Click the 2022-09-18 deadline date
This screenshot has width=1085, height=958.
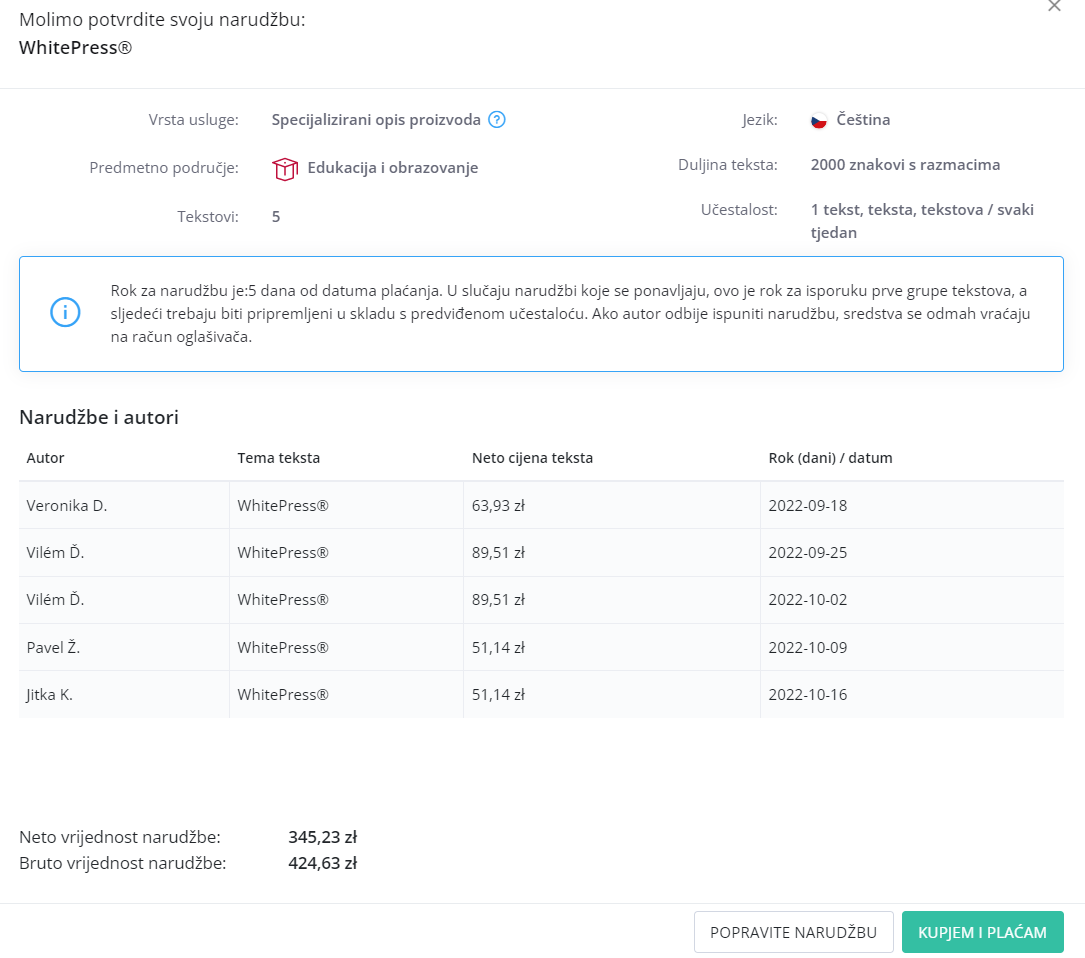[x=808, y=506]
